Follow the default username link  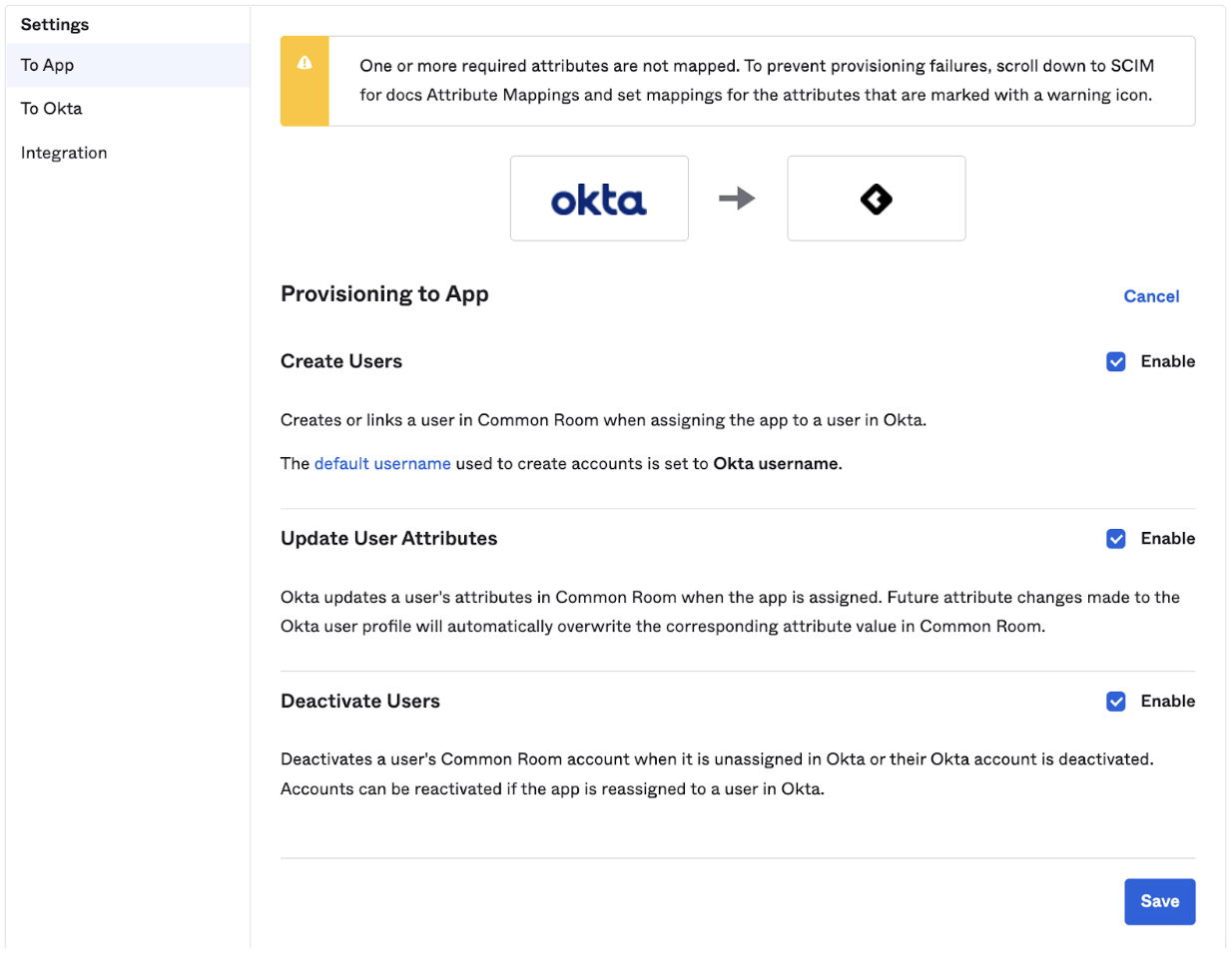382,464
